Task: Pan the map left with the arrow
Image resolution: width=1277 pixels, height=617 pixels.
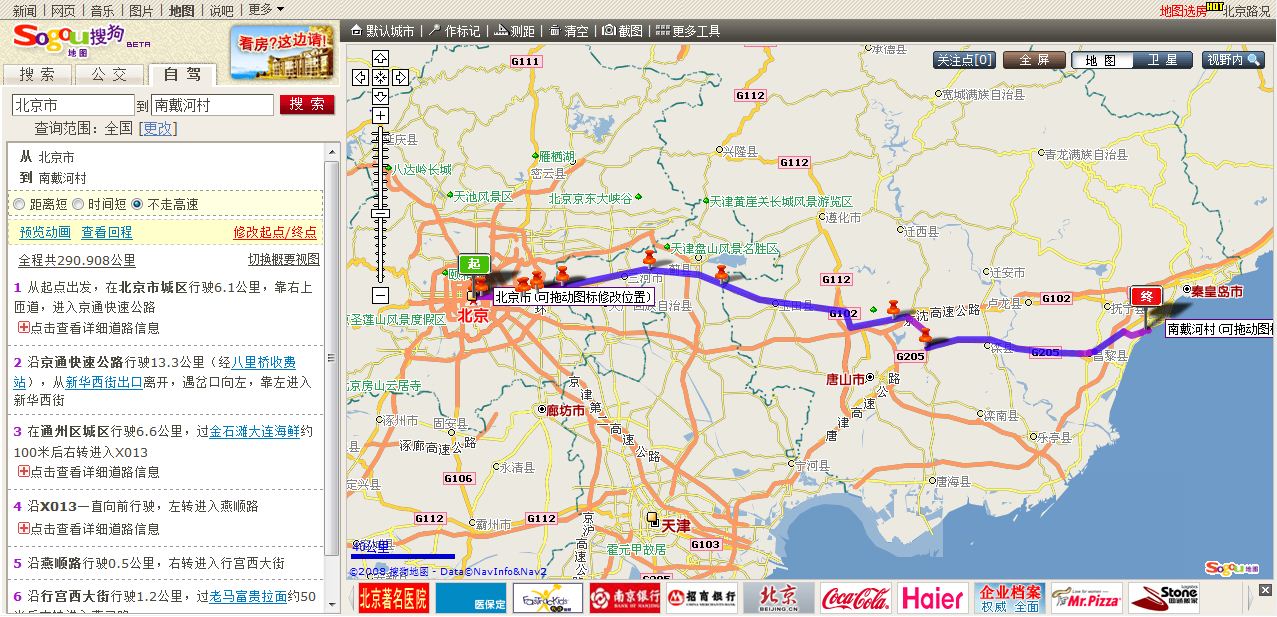Action: pyautogui.click(x=361, y=77)
